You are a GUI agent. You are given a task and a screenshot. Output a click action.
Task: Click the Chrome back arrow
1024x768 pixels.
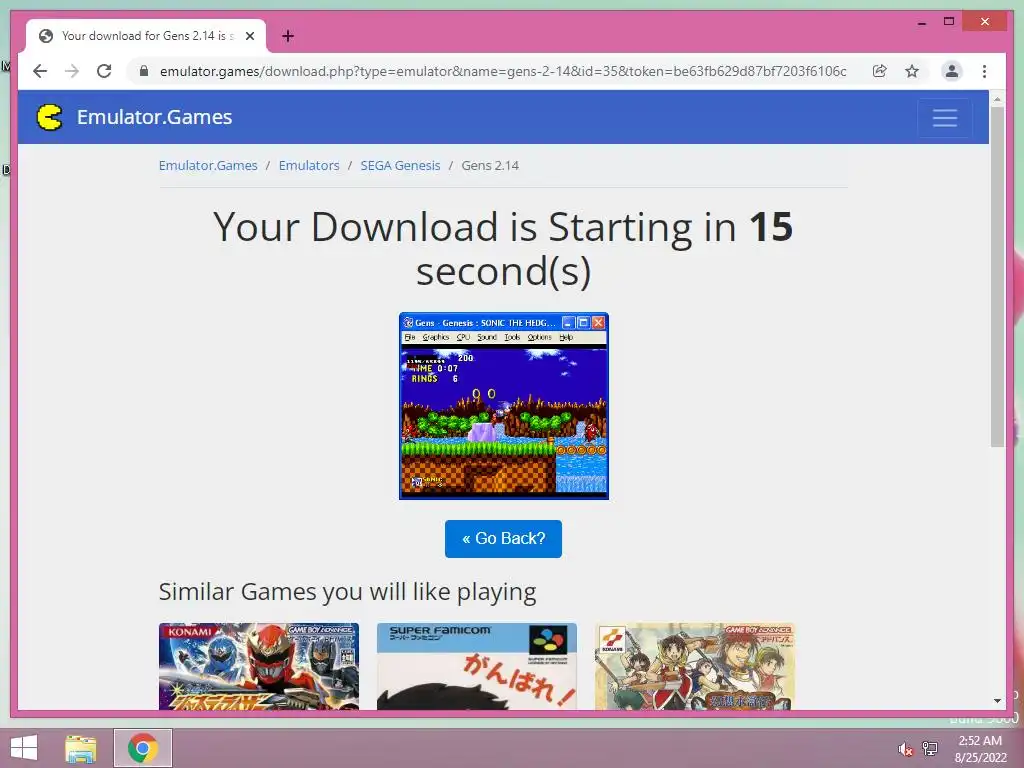click(40, 71)
